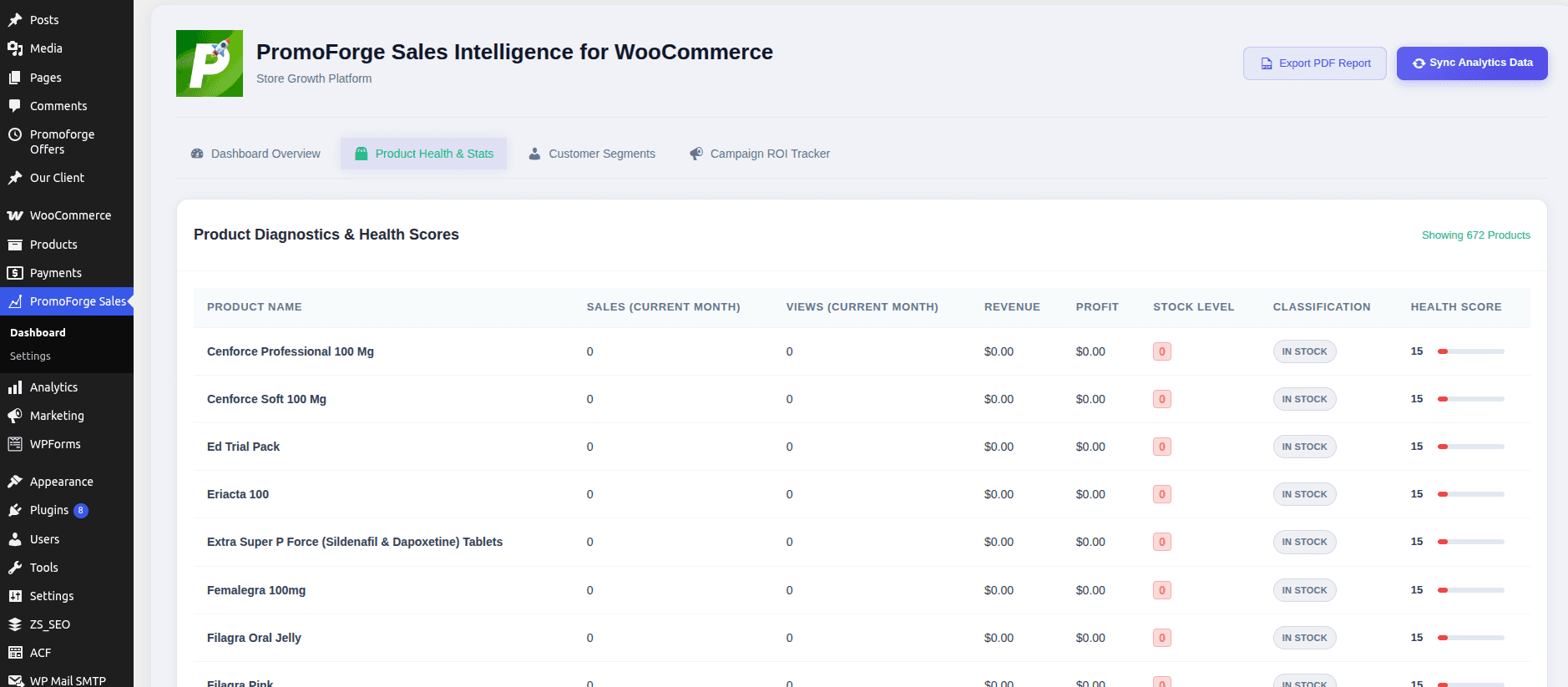Image resolution: width=1568 pixels, height=687 pixels.
Task: Click the Sales (Current Month) column header
Action: (x=664, y=307)
